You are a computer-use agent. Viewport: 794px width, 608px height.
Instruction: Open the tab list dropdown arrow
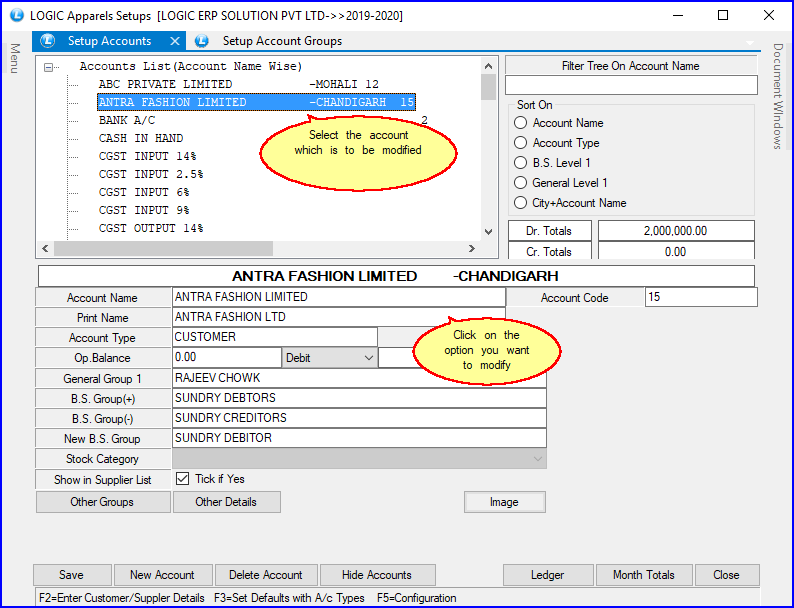750,42
